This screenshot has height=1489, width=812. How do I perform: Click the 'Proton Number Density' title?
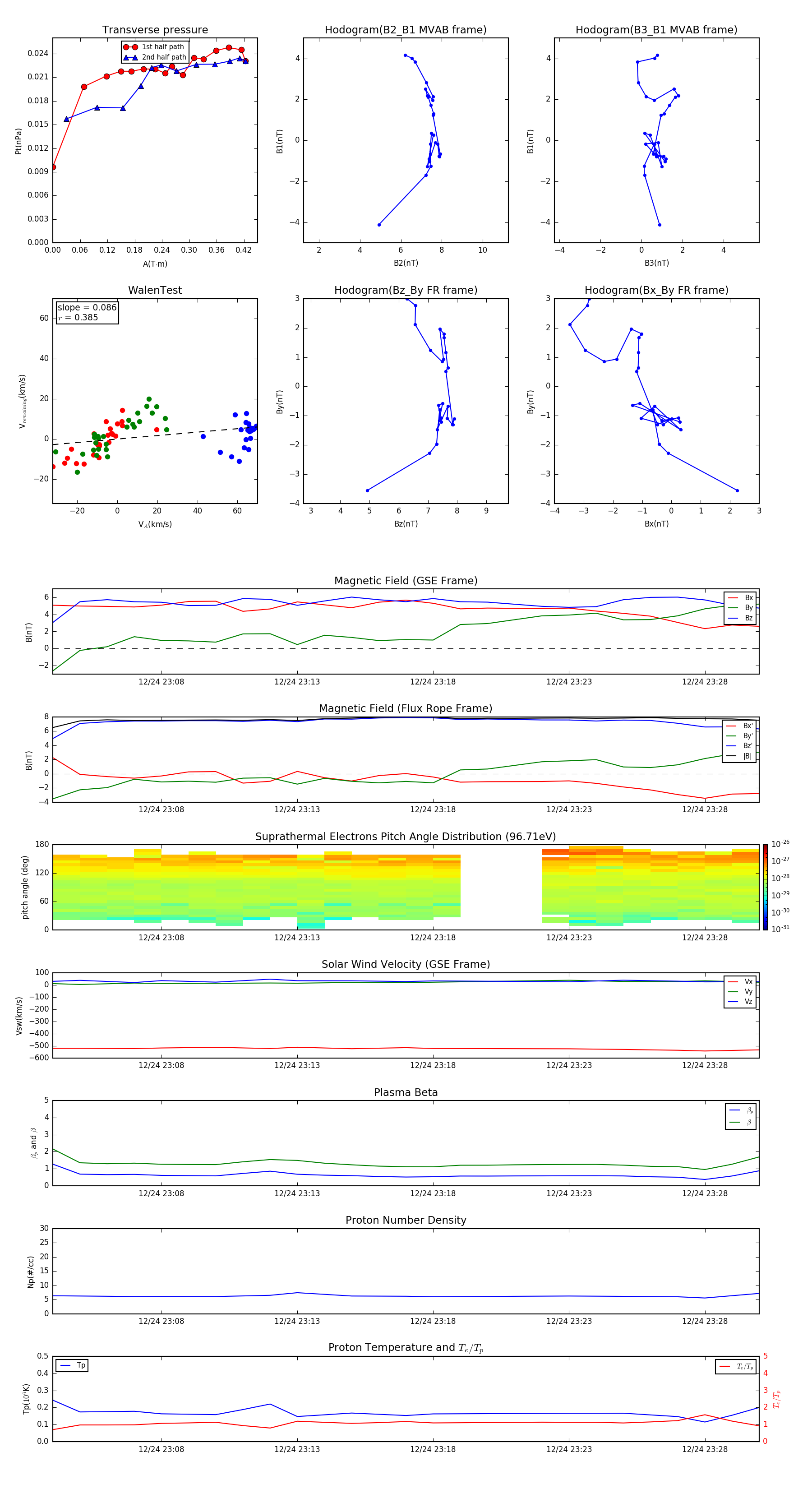(406, 1220)
